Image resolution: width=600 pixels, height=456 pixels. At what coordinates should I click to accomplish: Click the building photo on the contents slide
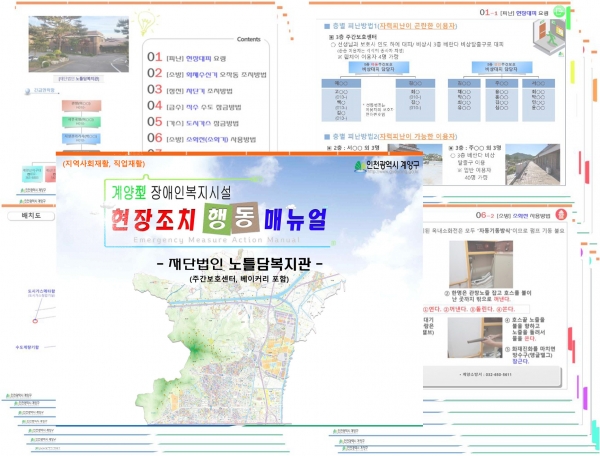click(x=78, y=44)
